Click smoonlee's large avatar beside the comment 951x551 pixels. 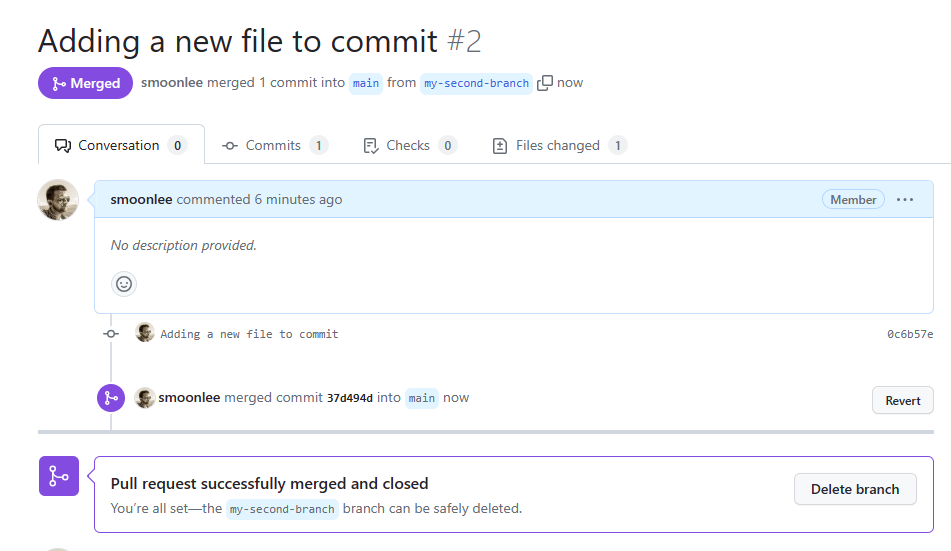58,200
